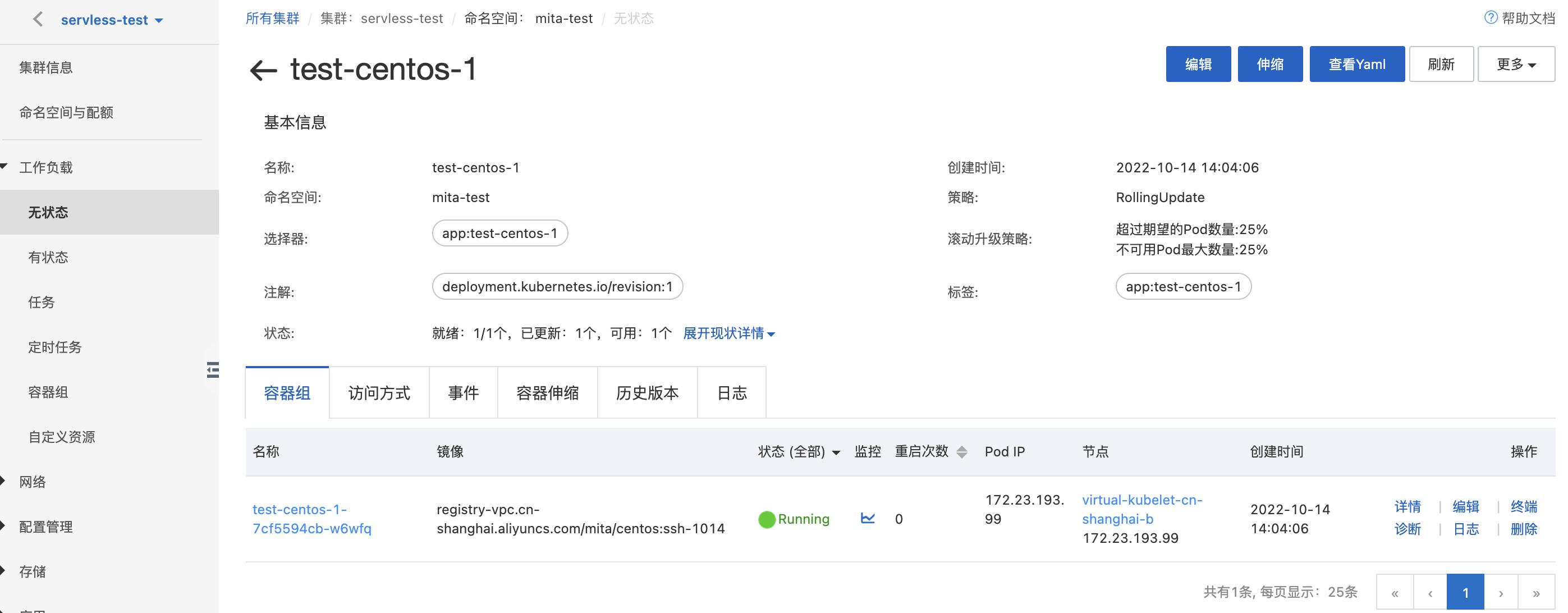Switch to the 事件 tab

(463, 392)
